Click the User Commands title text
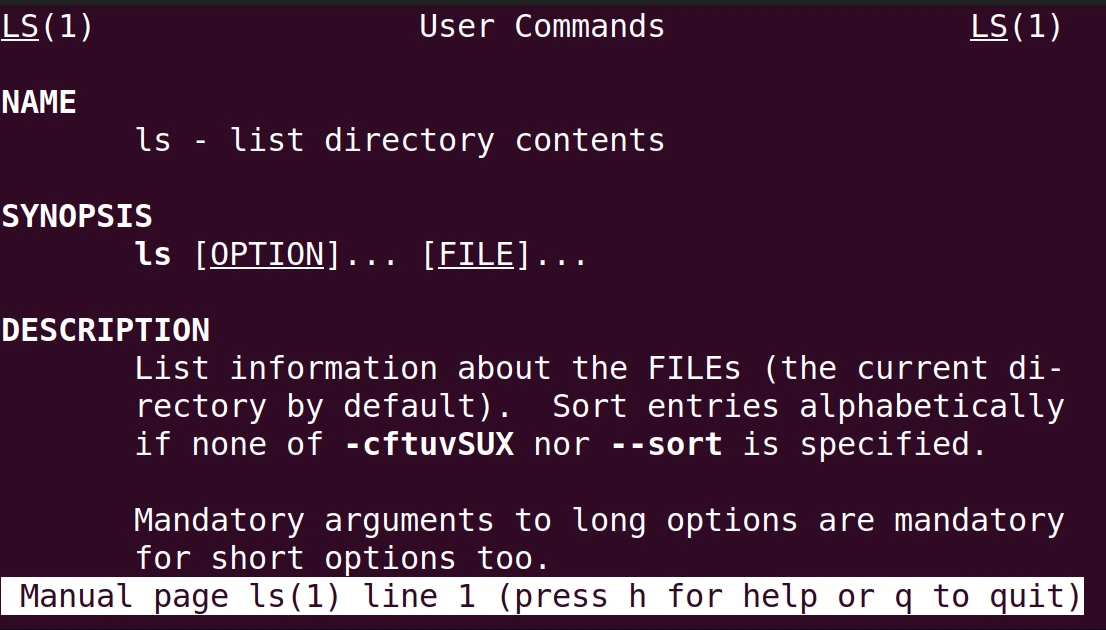Screen dimensions: 1106x630 coord(542,27)
